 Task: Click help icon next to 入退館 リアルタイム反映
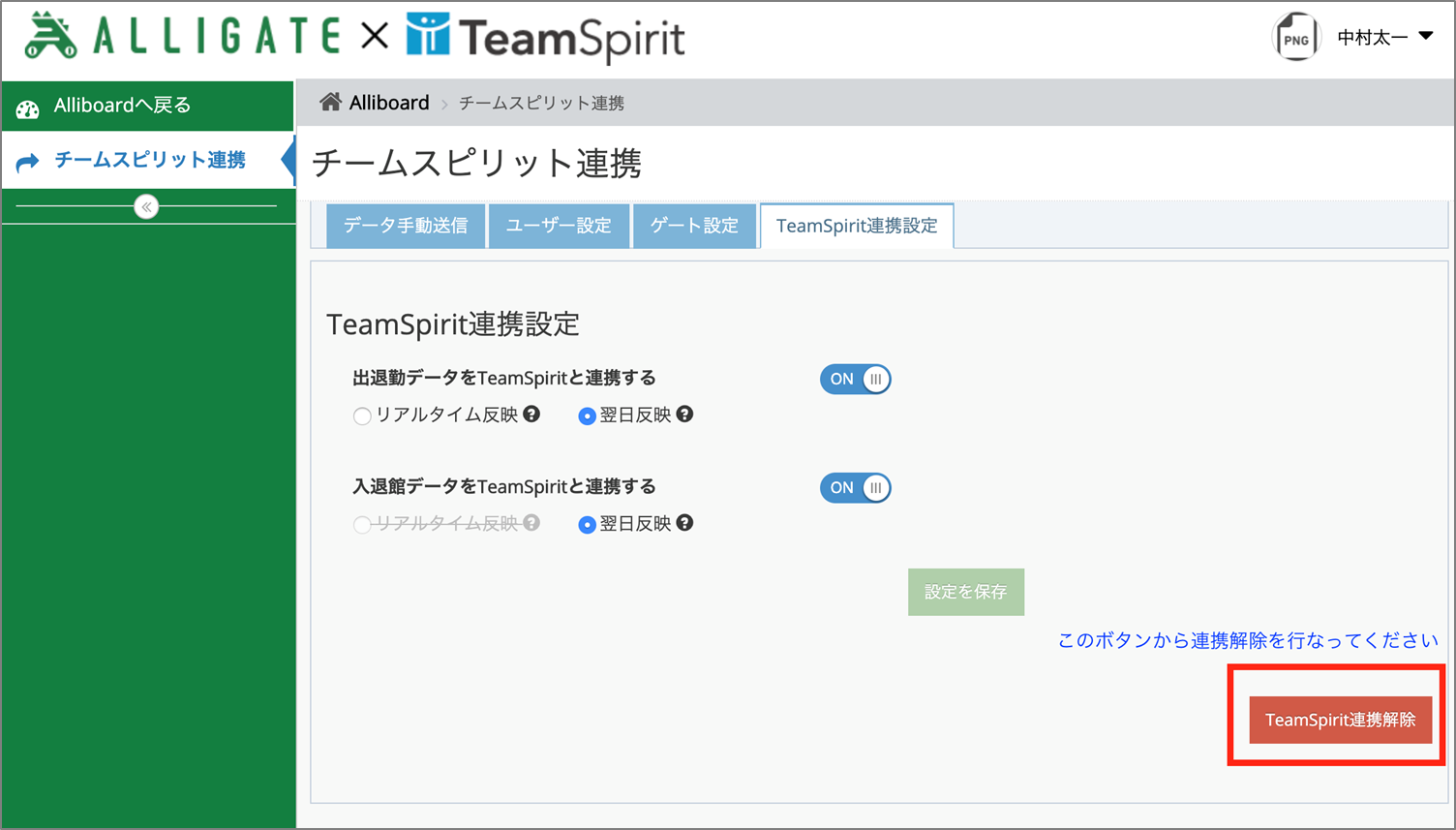coord(531,522)
